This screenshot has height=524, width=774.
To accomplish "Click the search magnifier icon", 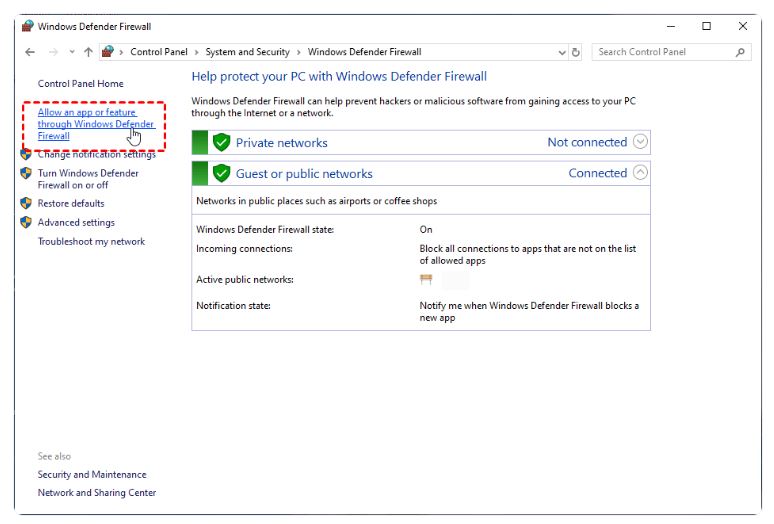I will coord(740,52).
